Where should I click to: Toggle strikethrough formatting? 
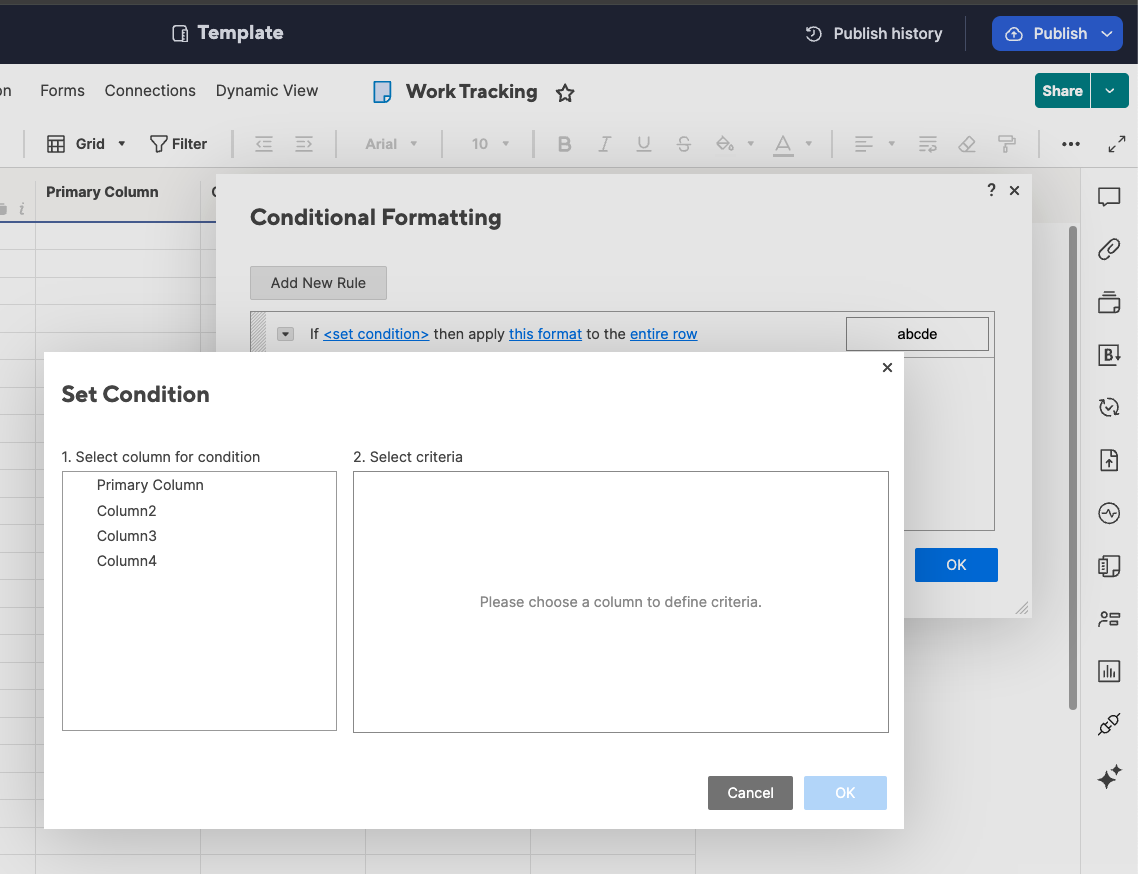(x=684, y=144)
